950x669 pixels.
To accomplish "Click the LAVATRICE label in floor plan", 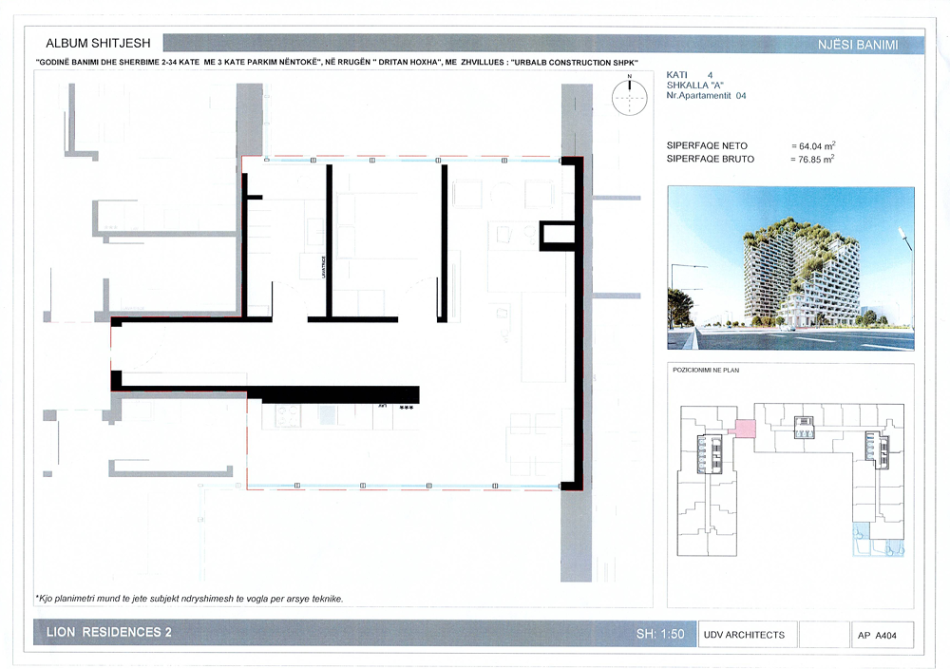I will click(x=323, y=267).
